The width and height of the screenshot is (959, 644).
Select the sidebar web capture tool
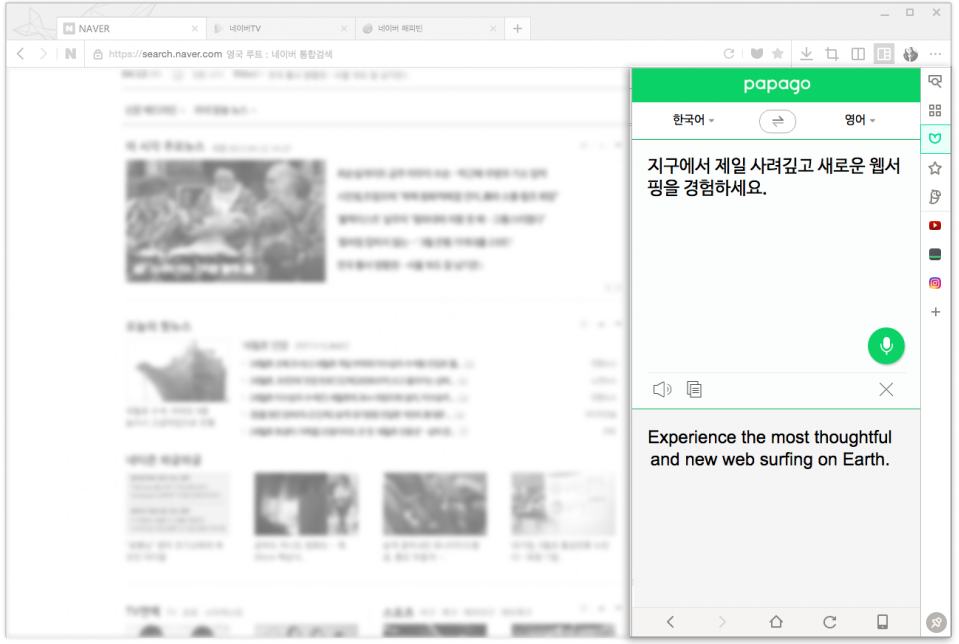(934, 83)
